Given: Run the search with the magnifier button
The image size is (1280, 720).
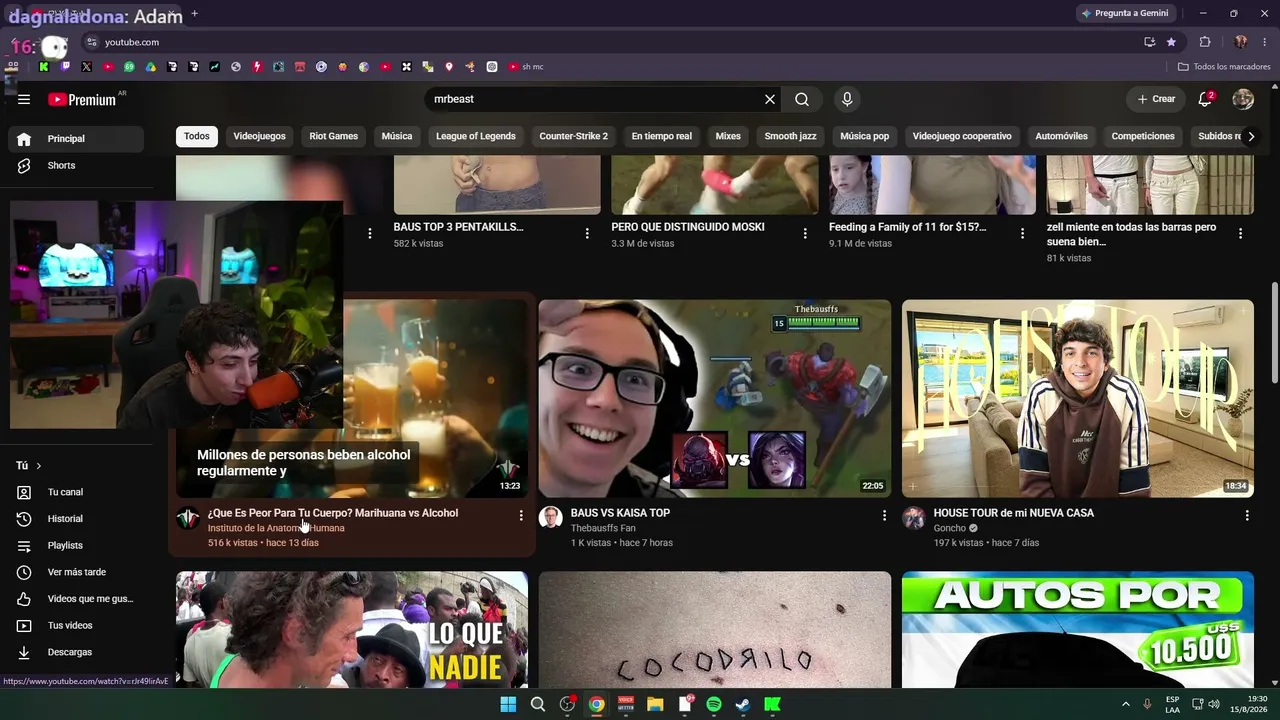Looking at the screenshot, I should click(802, 99).
